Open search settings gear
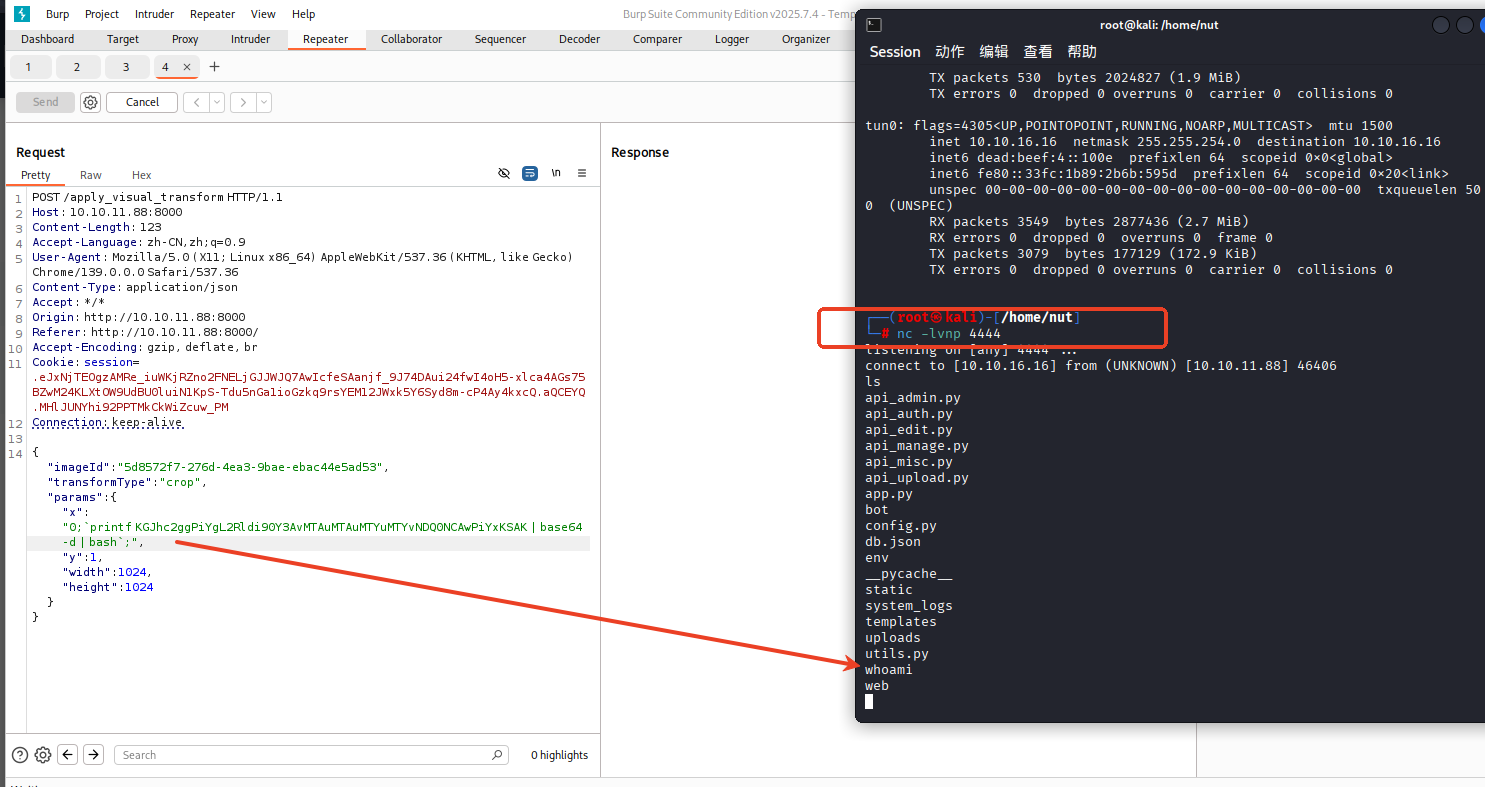 43,755
